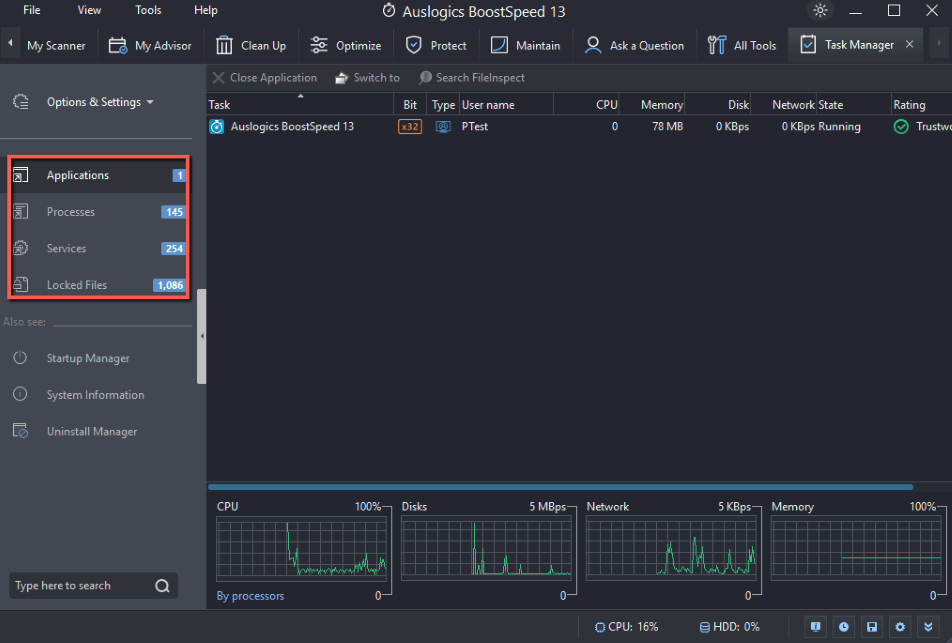952x643 pixels.
Task: Open settings gear in status bar
Action: [x=900, y=627]
